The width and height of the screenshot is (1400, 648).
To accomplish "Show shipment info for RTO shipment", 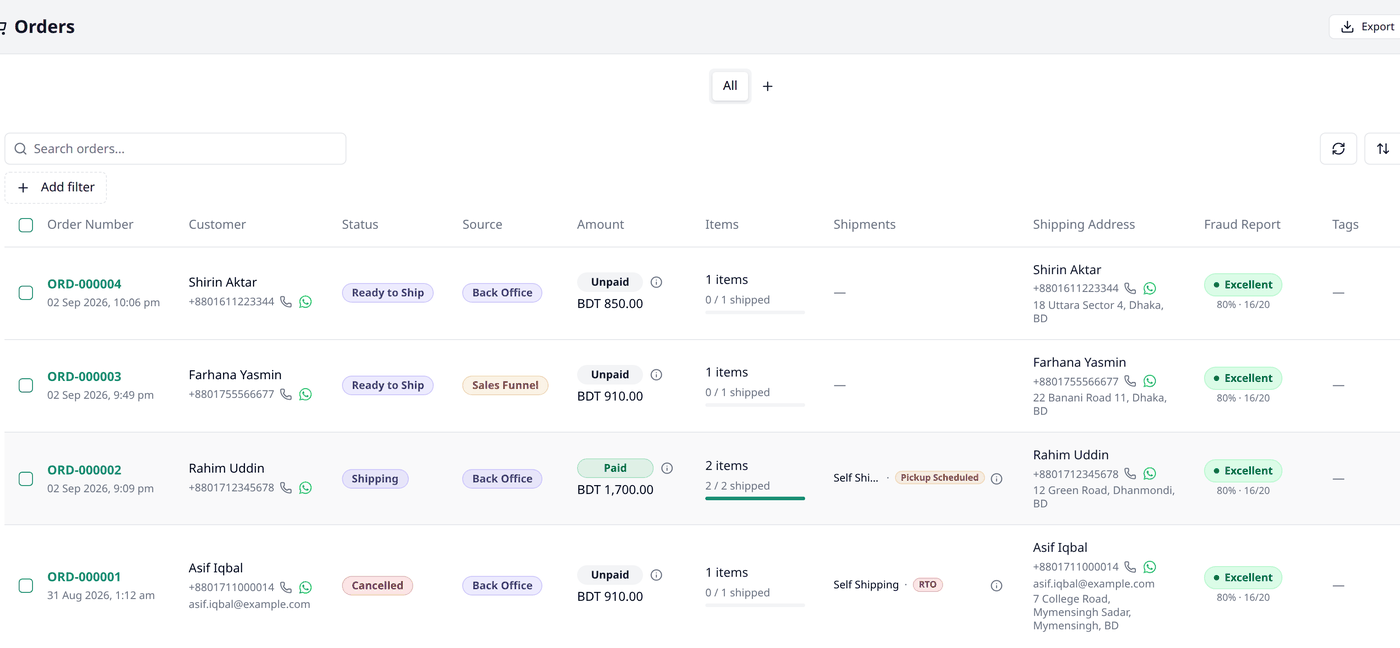I will pyautogui.click(x=996, y=586).
